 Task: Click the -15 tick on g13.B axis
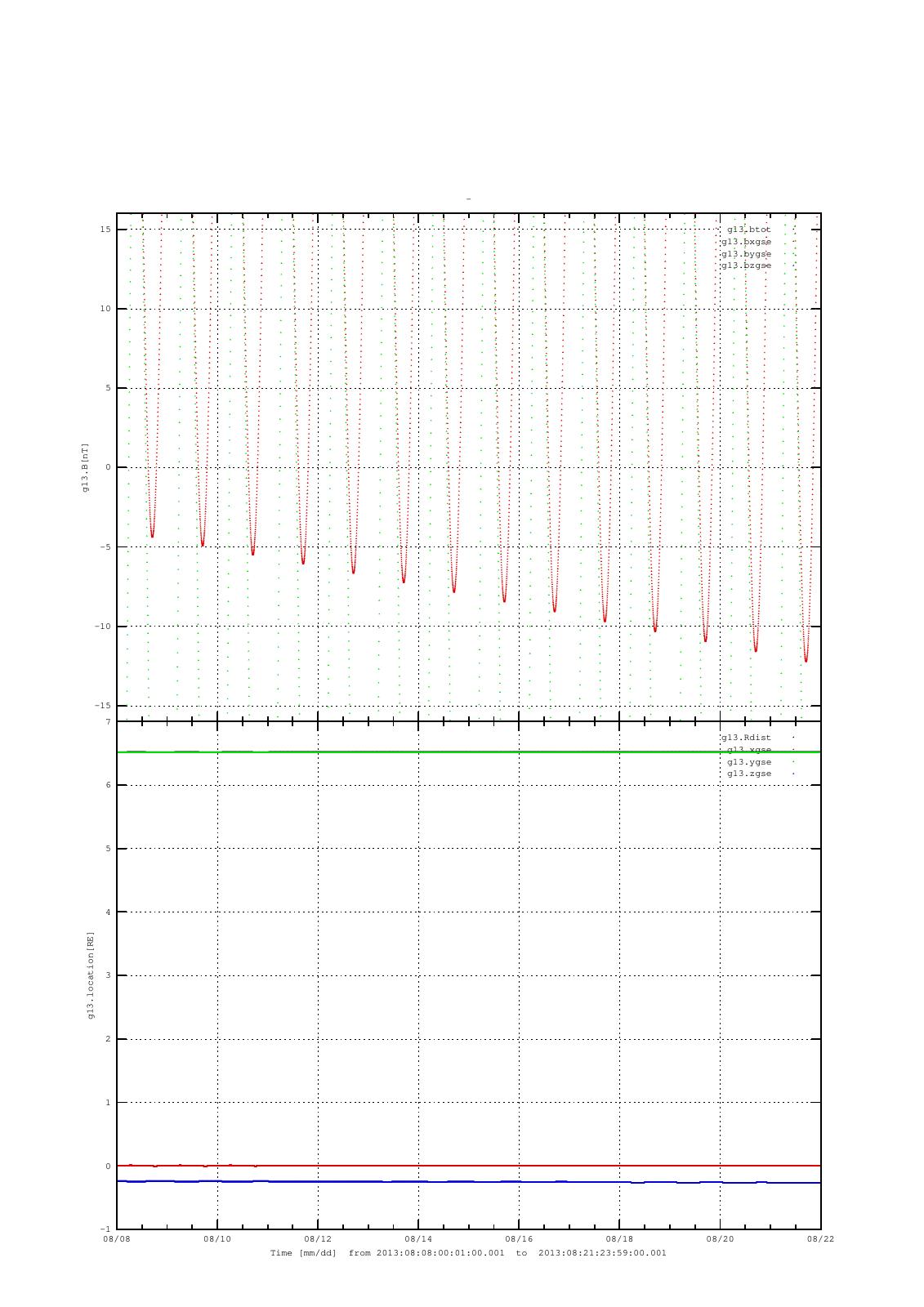click(103, 706)
